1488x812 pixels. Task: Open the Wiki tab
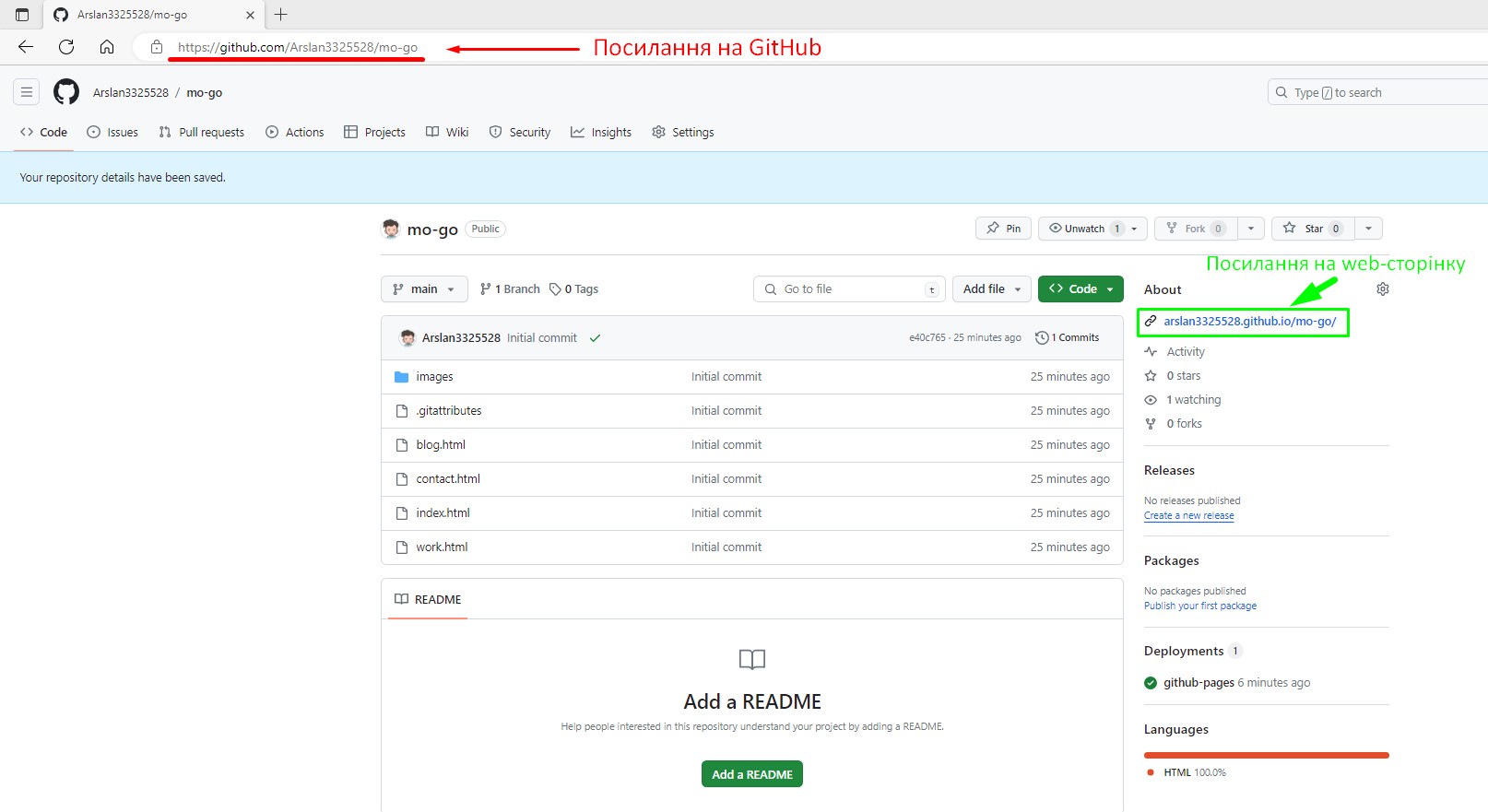click(447, 133)
